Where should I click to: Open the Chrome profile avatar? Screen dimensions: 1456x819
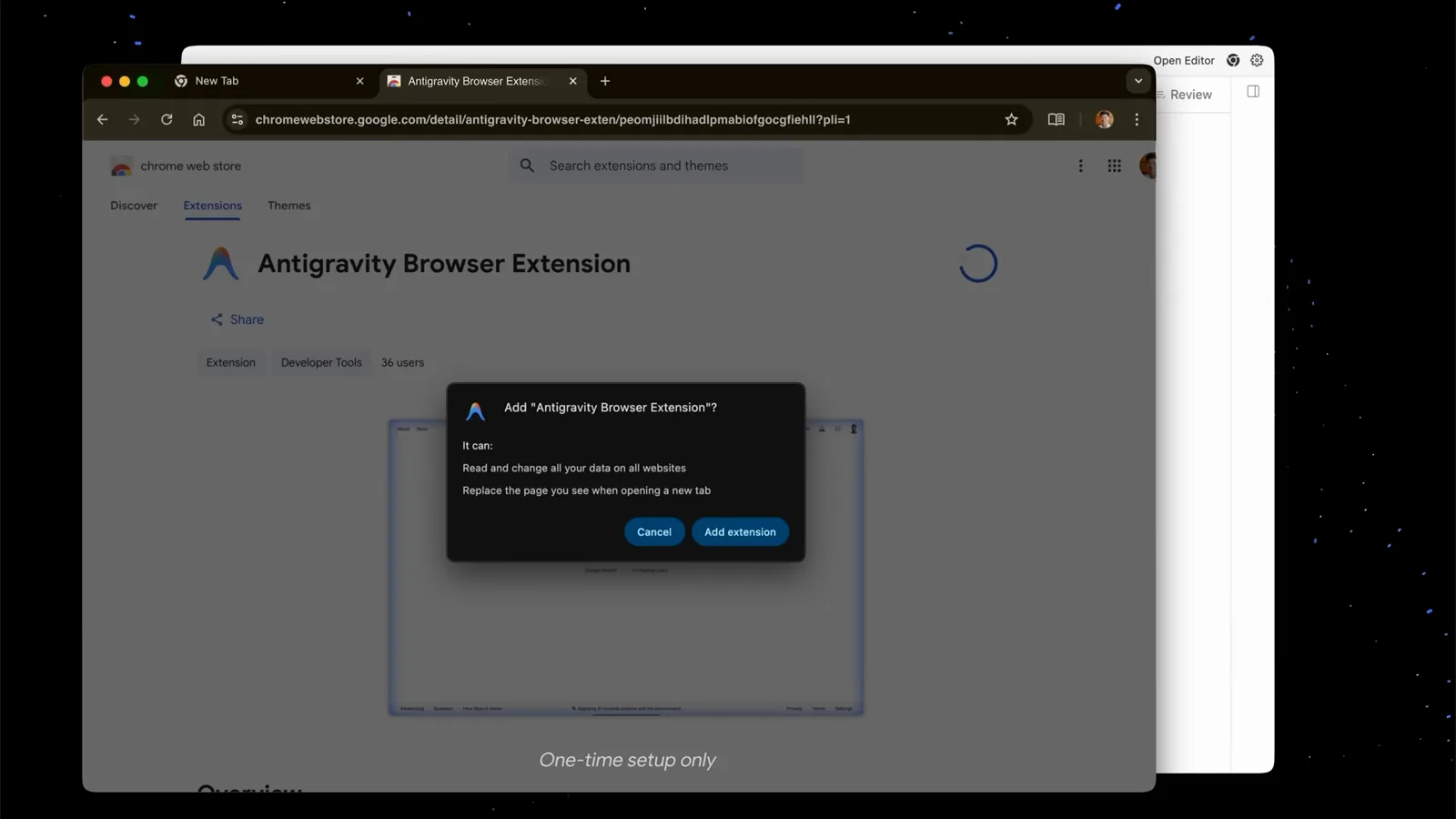click(1104, 119)
